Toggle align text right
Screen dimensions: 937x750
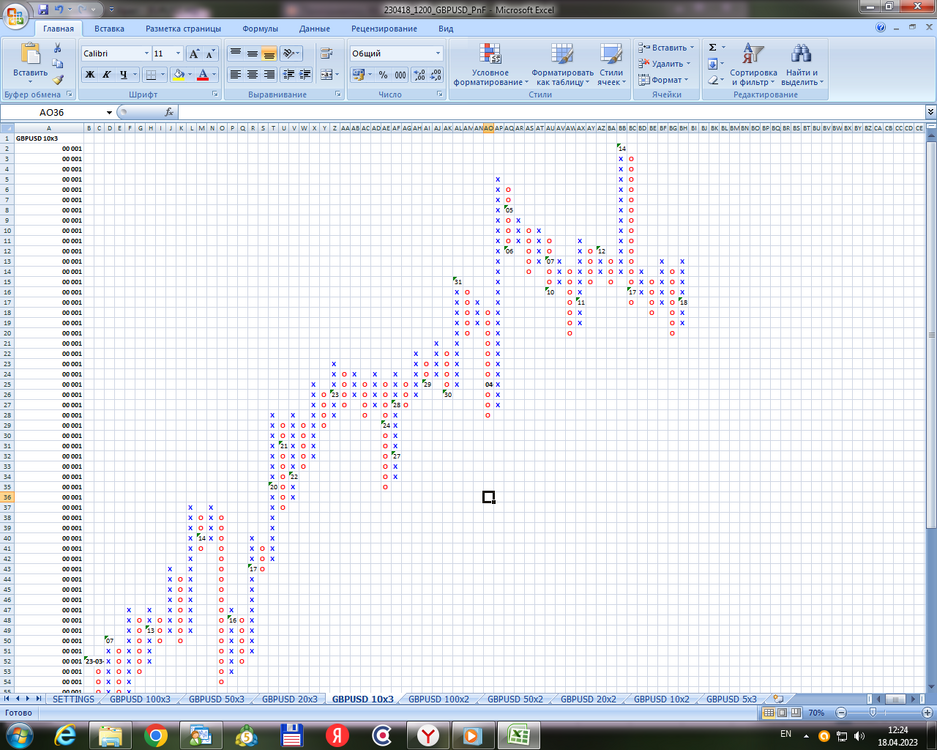click(x=269, y=75)
